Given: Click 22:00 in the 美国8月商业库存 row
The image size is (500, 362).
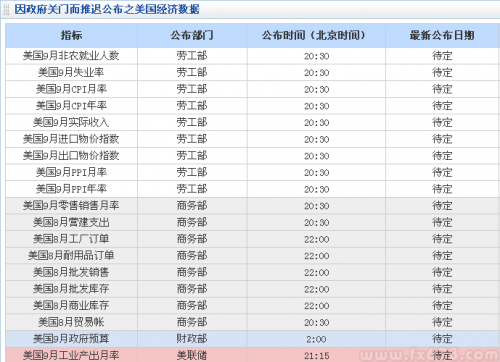Looking at the screenshot, I should click(x=316, y=306).
